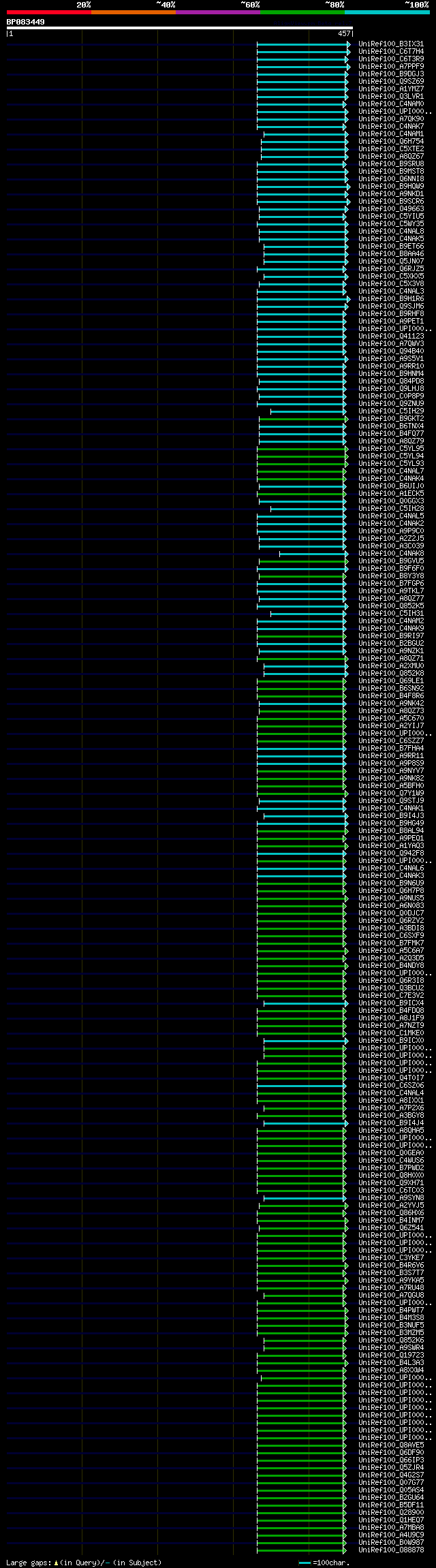
Task: Click the white query length bar
Action: click(179, 29)
